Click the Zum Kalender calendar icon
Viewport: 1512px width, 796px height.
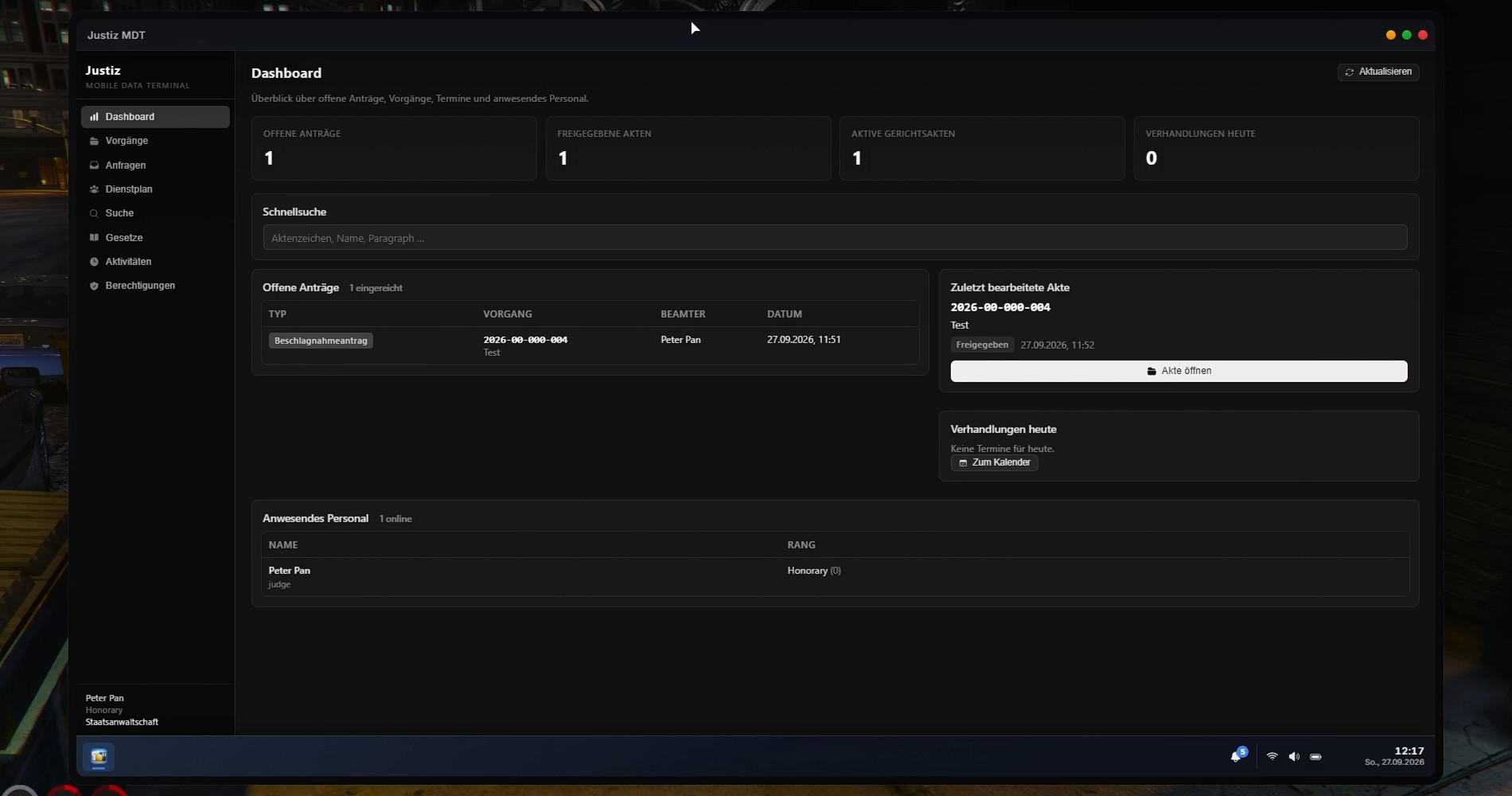(x=963, y=462)
